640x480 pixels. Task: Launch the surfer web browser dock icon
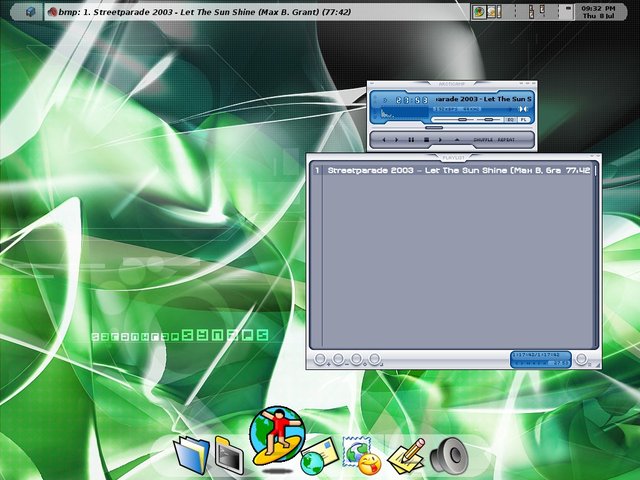coord(277,436)
